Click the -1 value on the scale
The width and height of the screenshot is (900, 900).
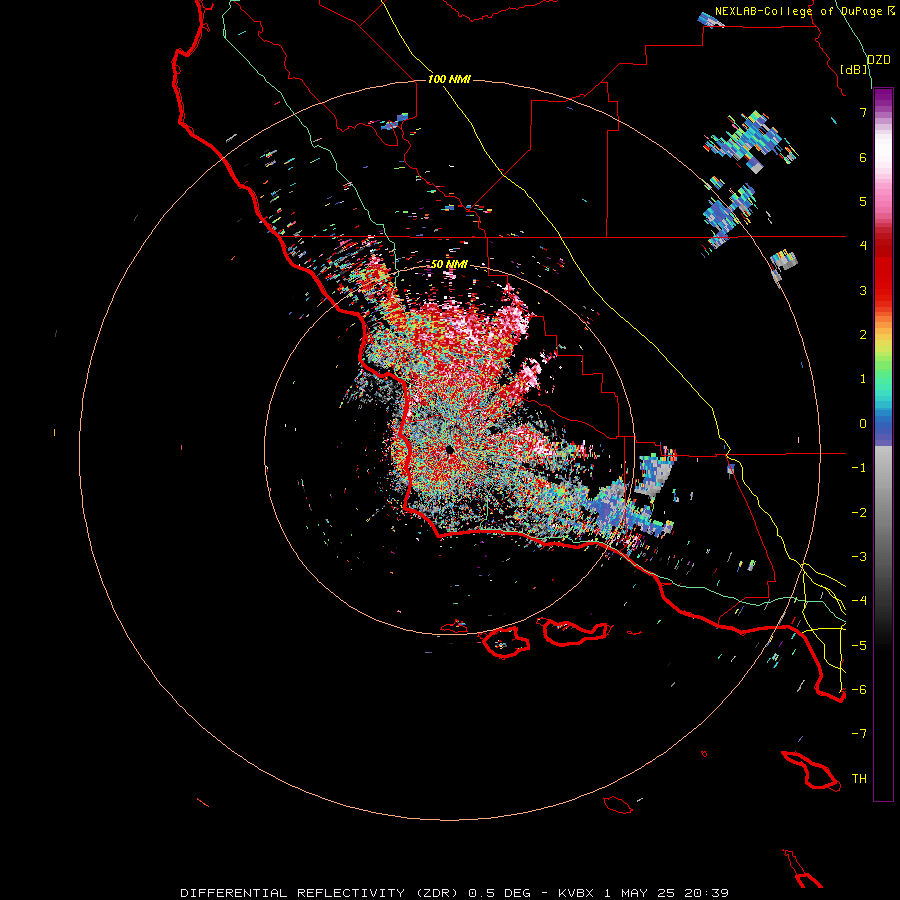859,467
